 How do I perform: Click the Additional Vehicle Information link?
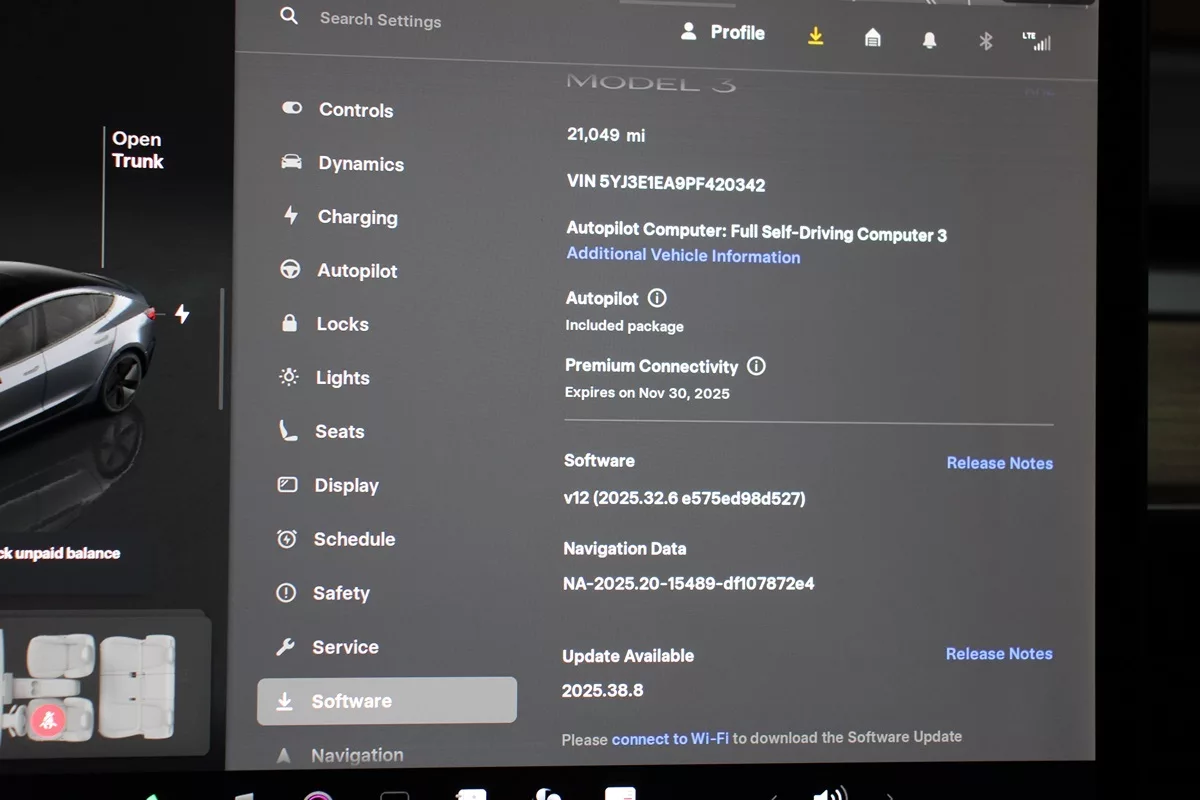coord(683,256)
